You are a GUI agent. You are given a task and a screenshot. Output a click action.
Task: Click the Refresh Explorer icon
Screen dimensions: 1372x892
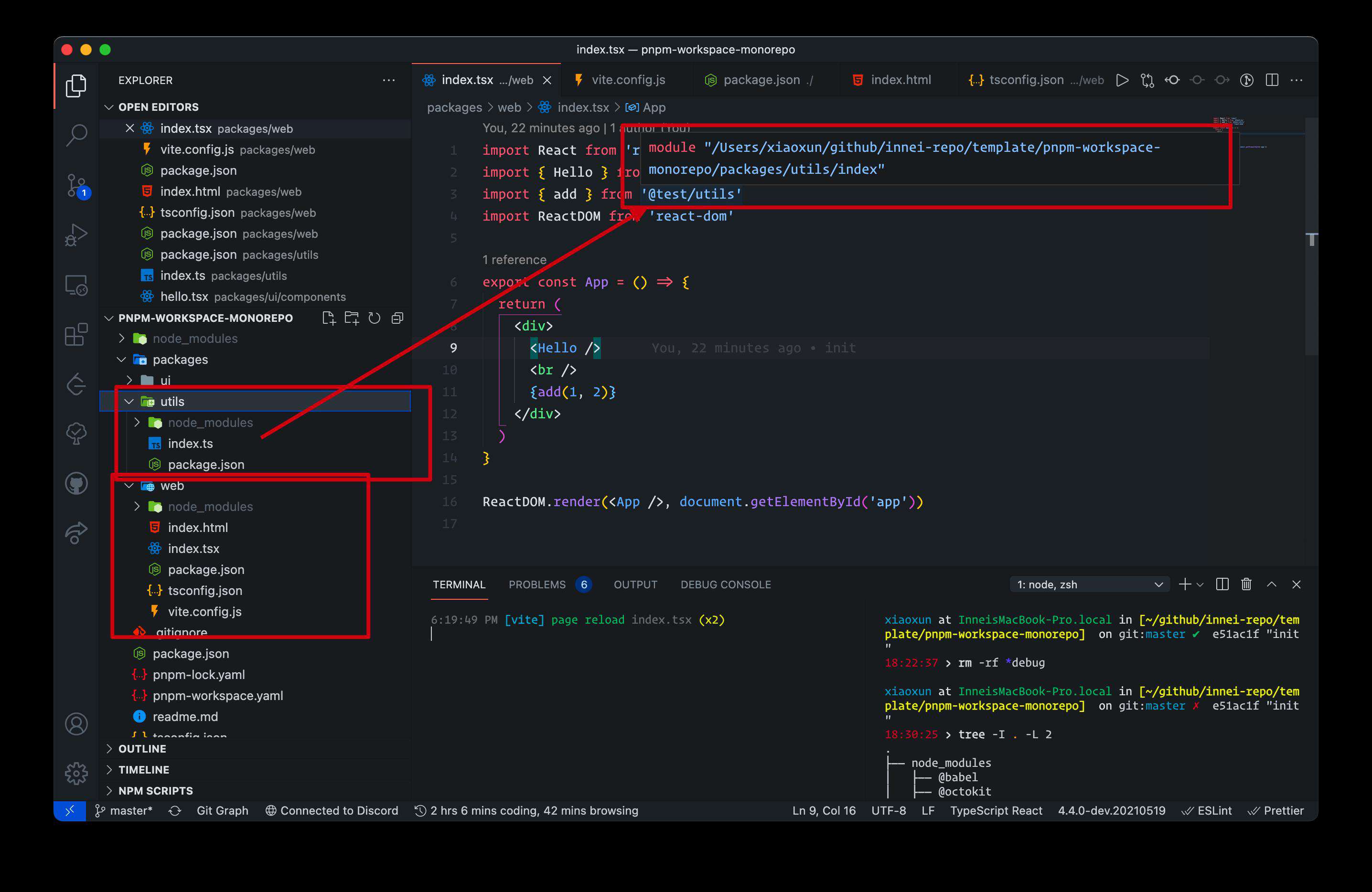(375, 318)
